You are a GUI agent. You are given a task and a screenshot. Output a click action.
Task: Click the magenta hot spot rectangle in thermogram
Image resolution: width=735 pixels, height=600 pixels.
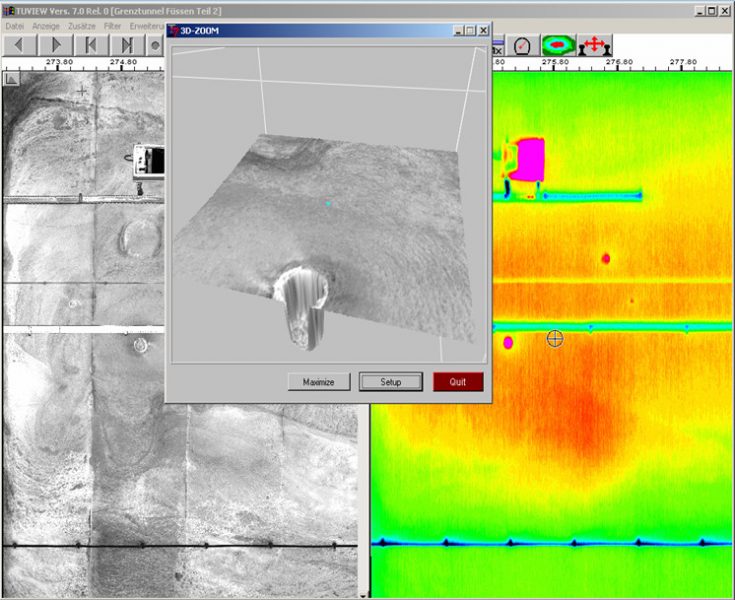pyautogui.click(x=528, y=159)
